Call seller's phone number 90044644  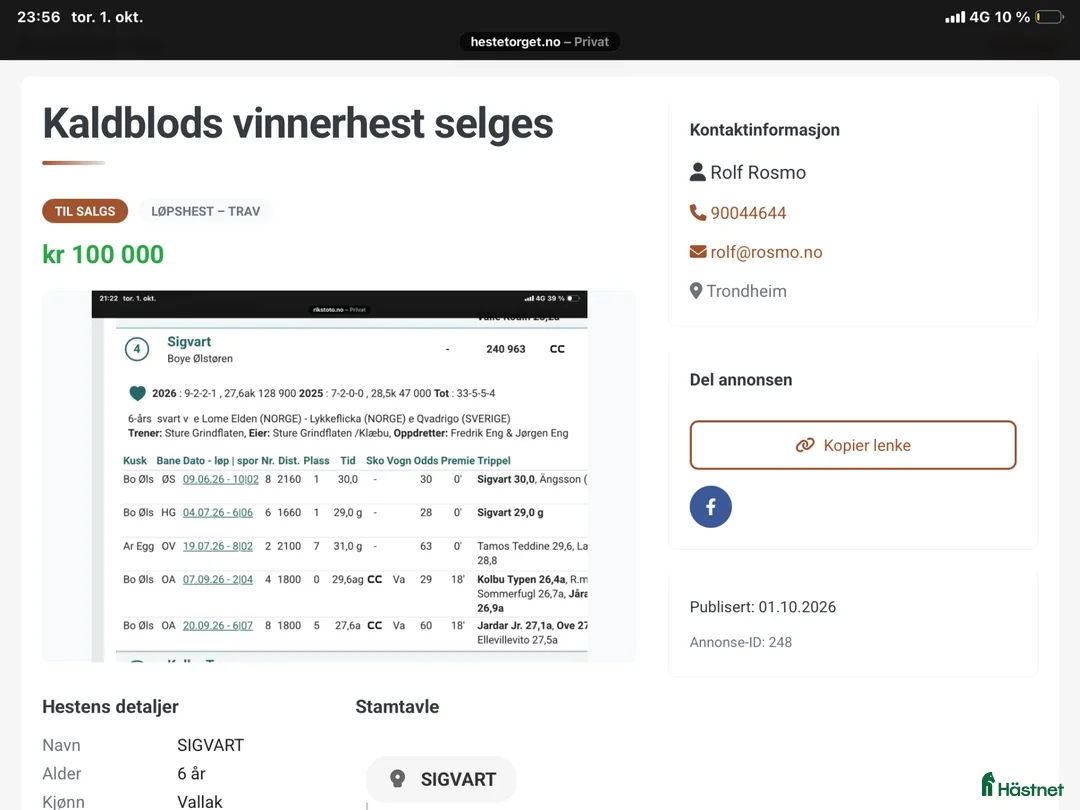748,213
